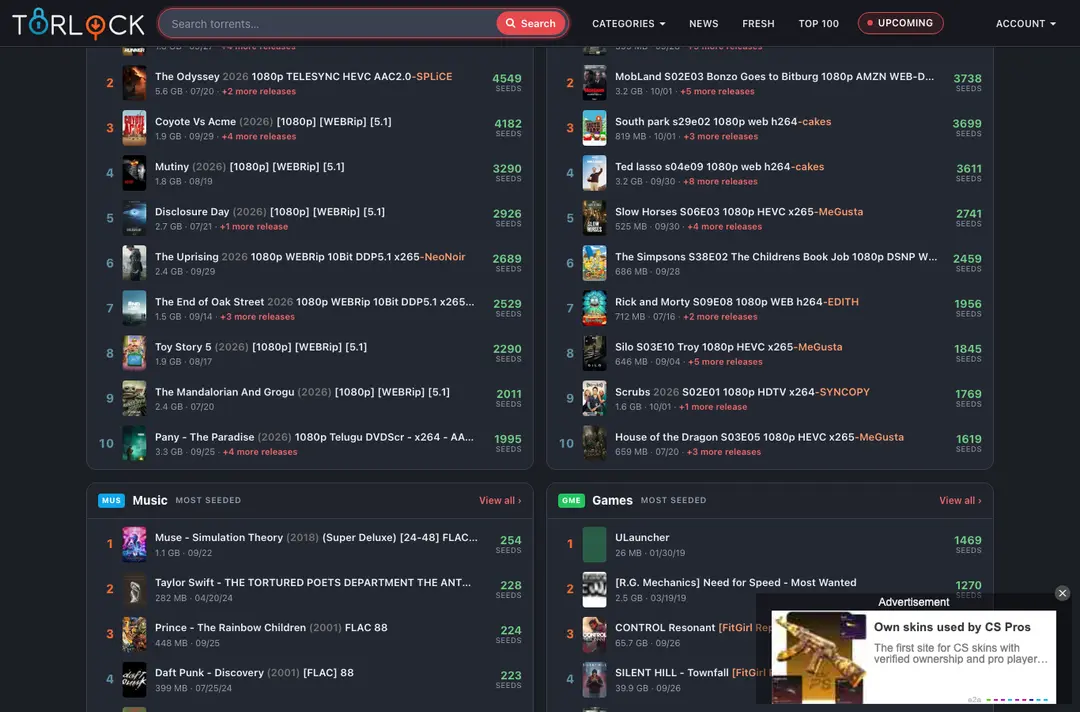Click the Pany - The Paradise poster
Screen dimensions: 1080x712
[134, 443]
